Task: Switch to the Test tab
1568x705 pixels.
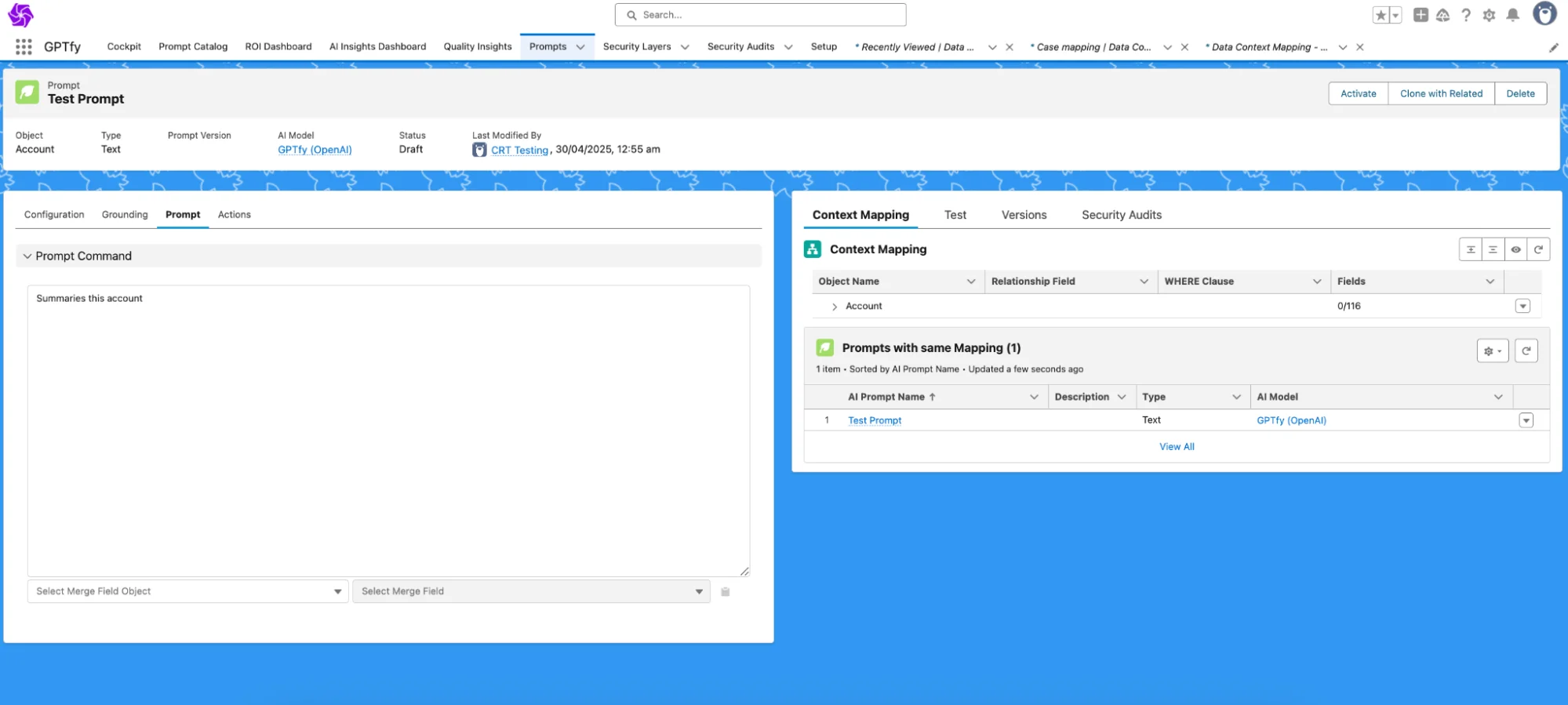Action: (x=955, y=215)
